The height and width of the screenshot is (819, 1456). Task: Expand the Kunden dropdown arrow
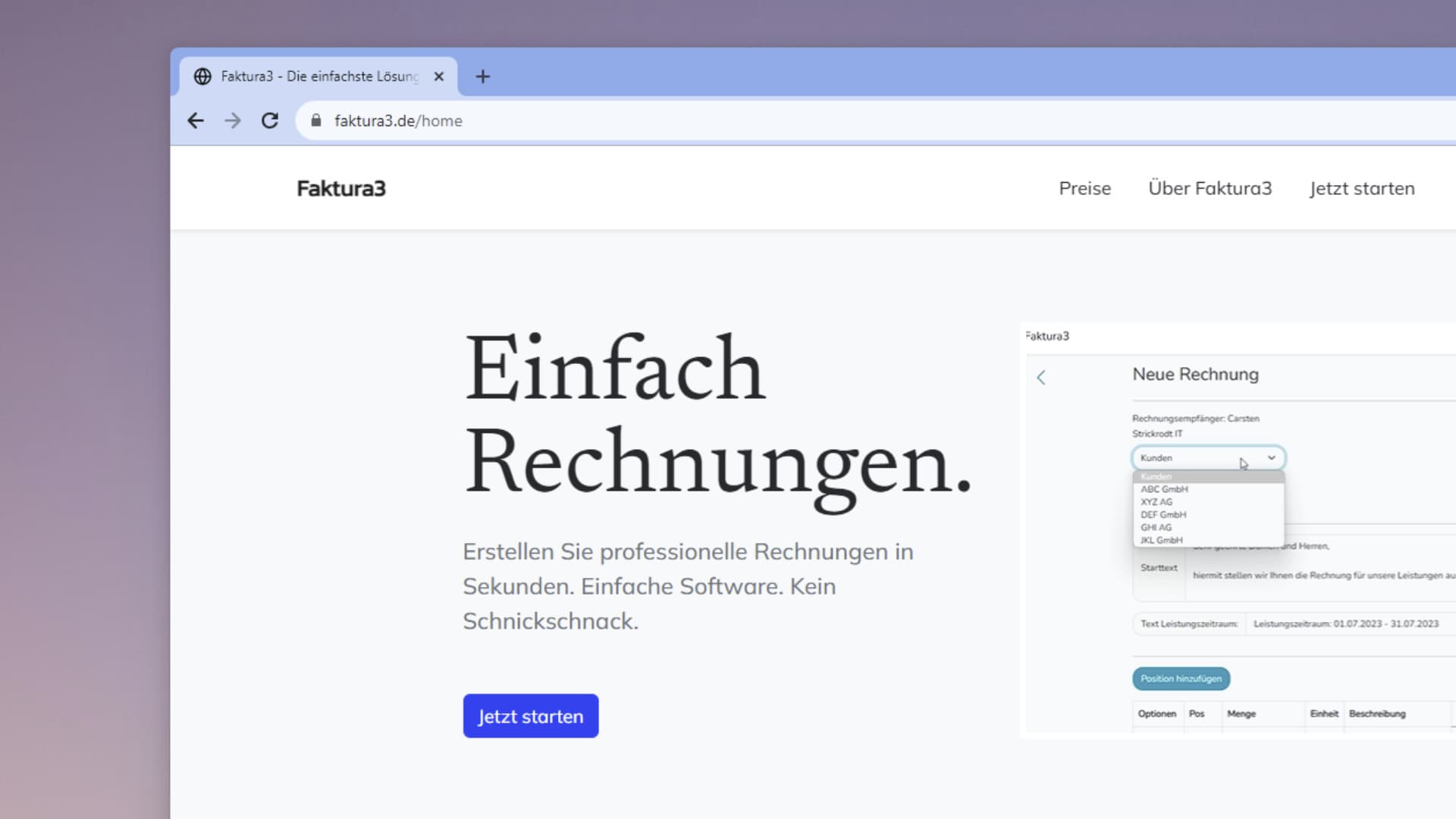tap(1272, 457)
